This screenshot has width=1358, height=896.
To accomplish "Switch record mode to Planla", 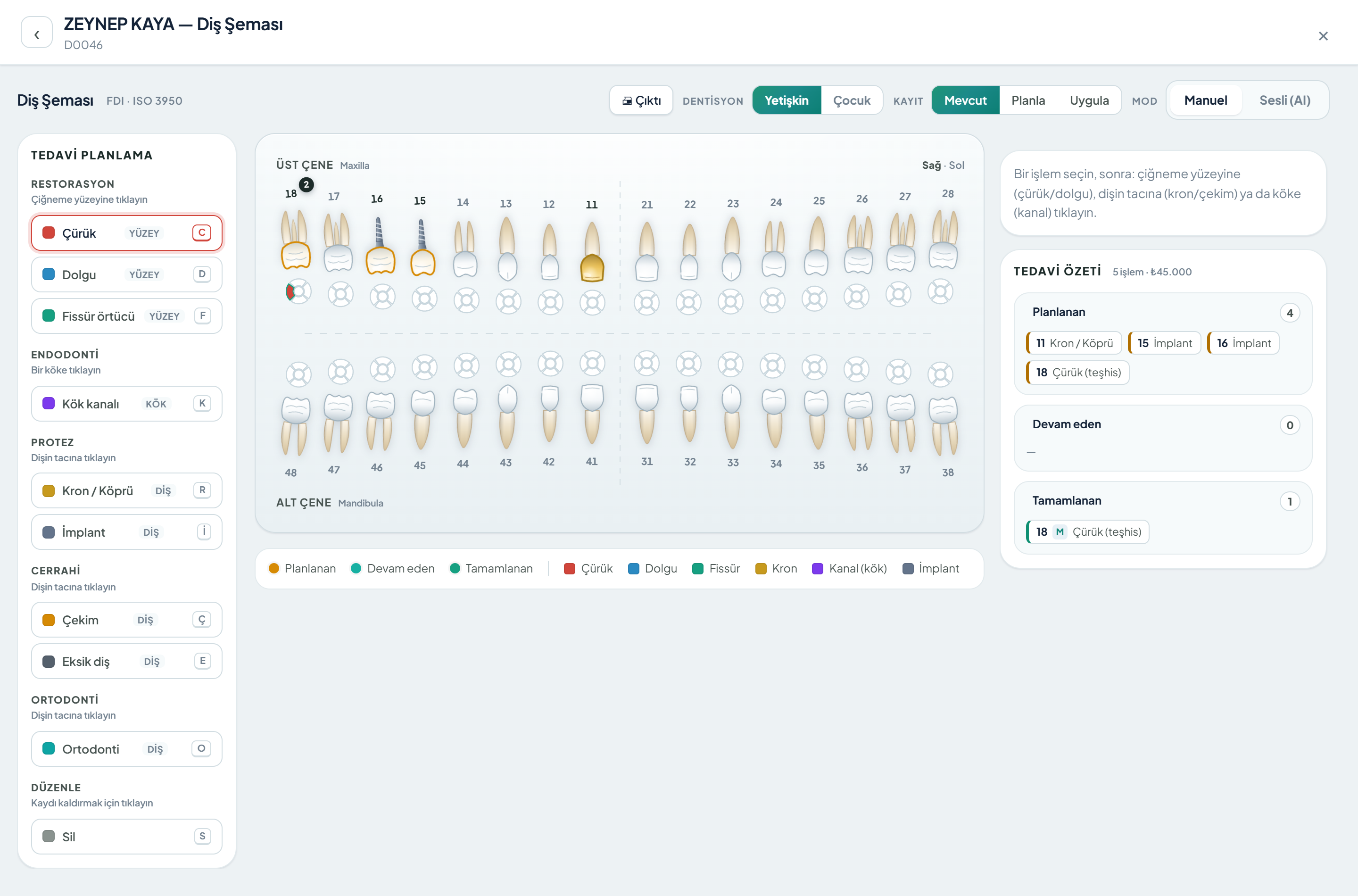I will (1028, 100).
